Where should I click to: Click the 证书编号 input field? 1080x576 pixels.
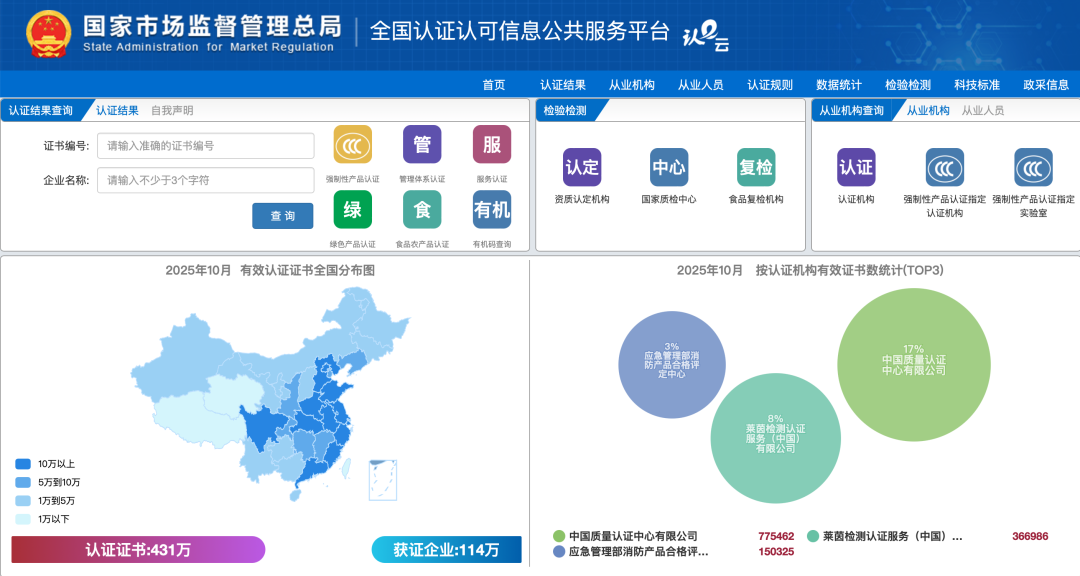[205, 146]
